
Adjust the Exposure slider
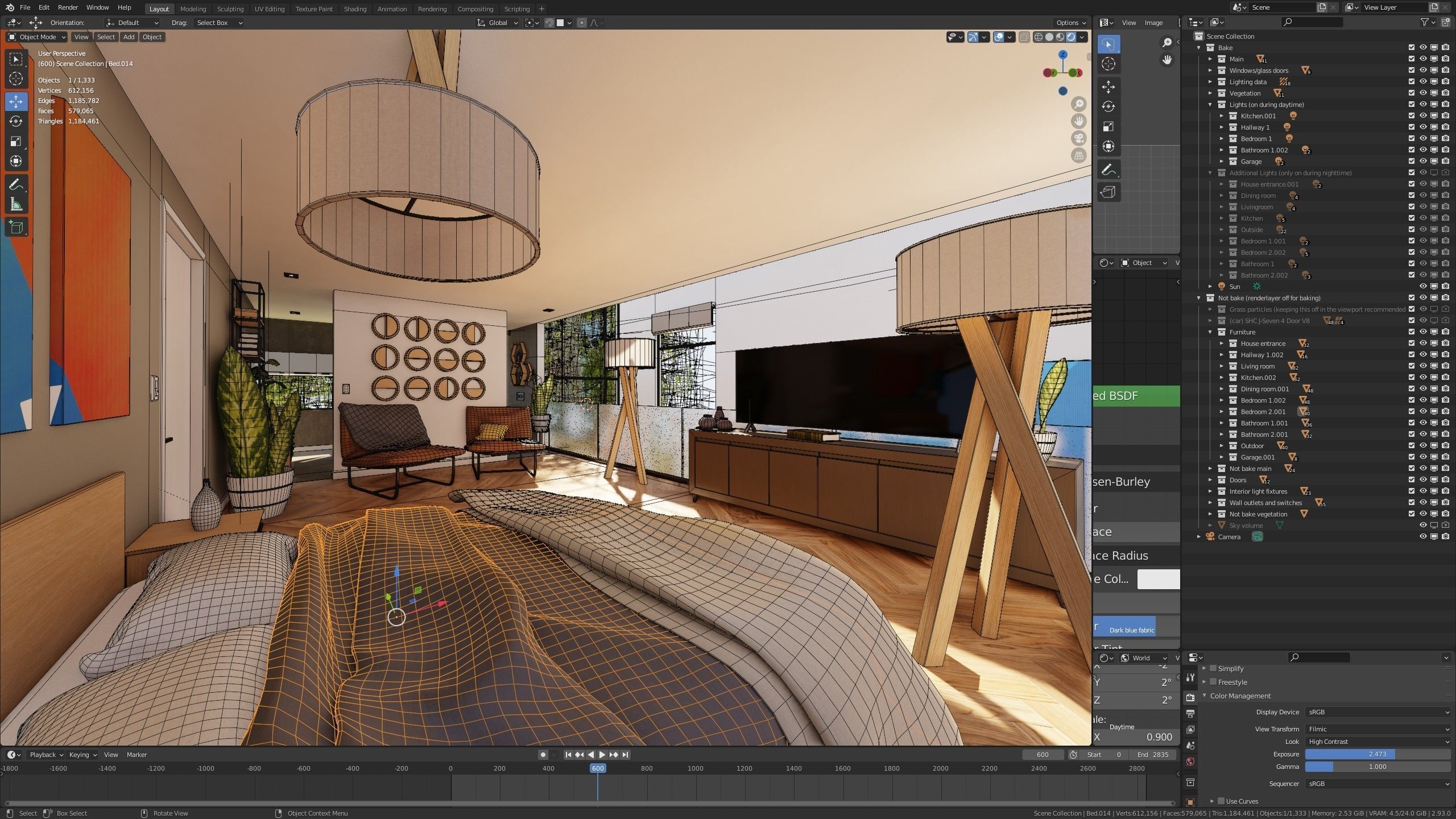pos(1378,754)
